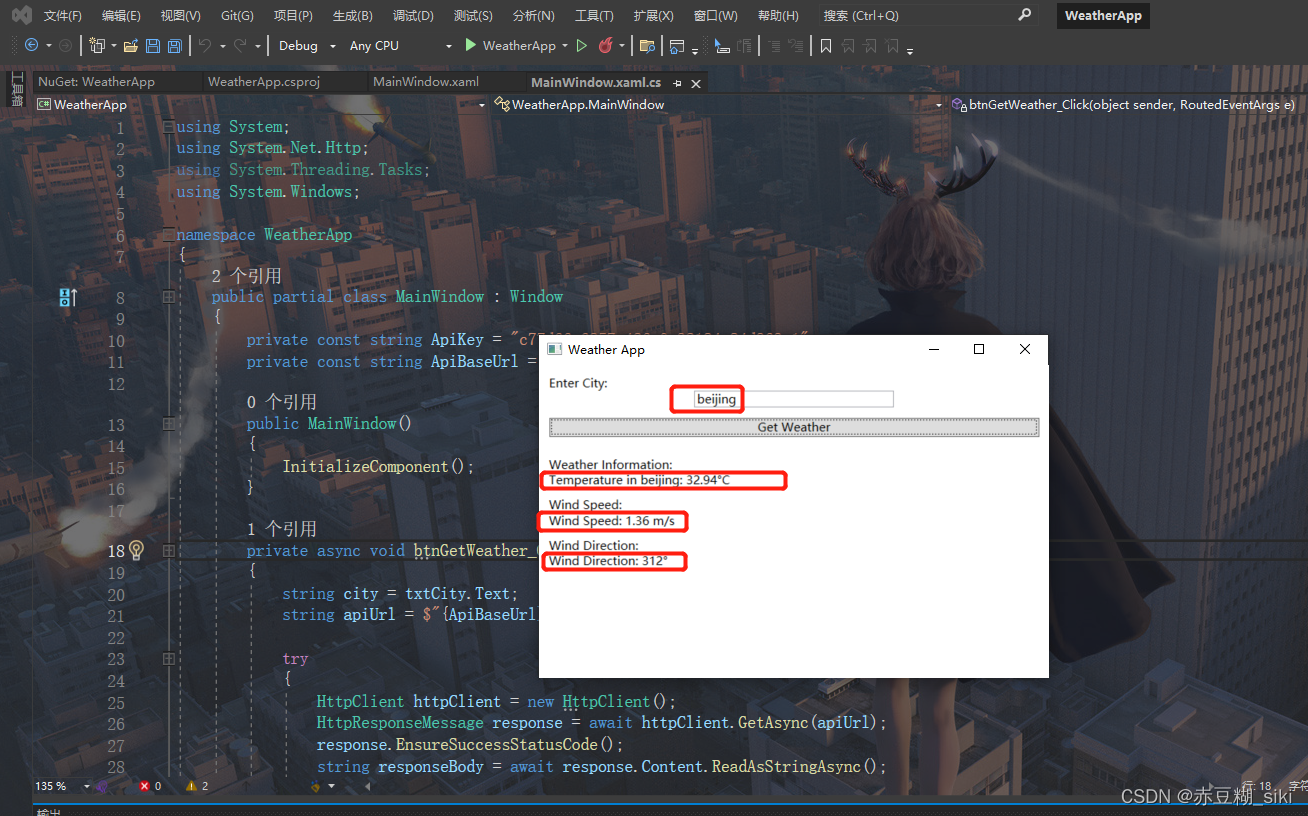Screen dimensions: 1308x816
Task: Start debugging via green WeatherApp play button
Action: coord(470,45)
